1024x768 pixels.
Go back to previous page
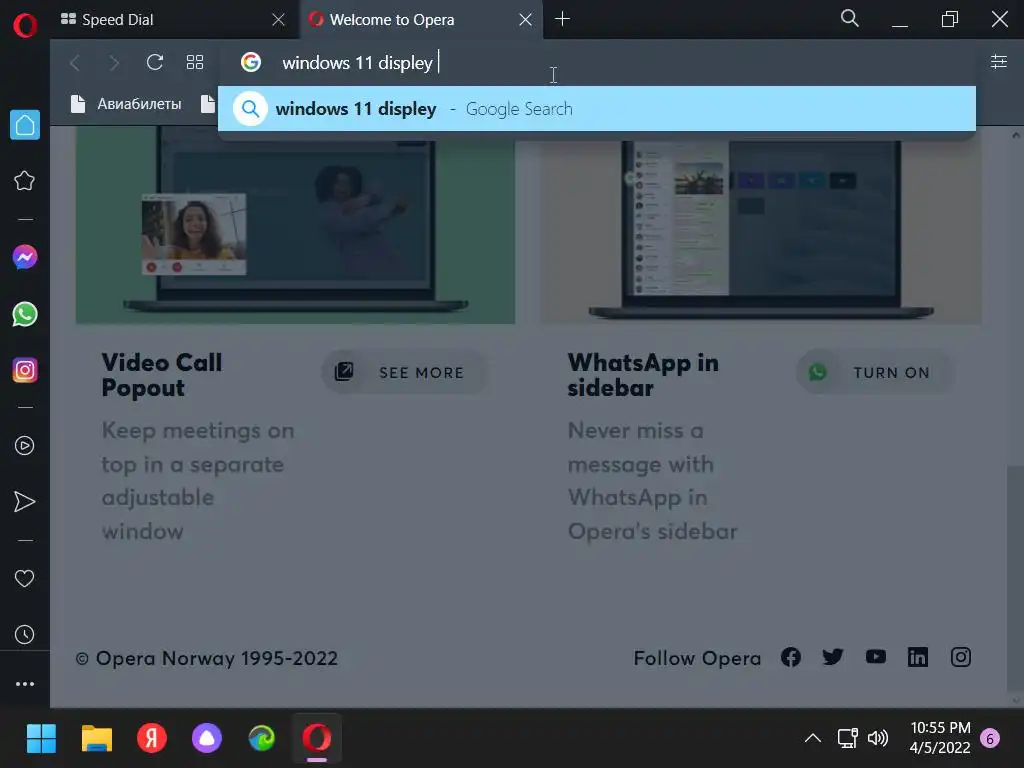(x=75, y=63)
